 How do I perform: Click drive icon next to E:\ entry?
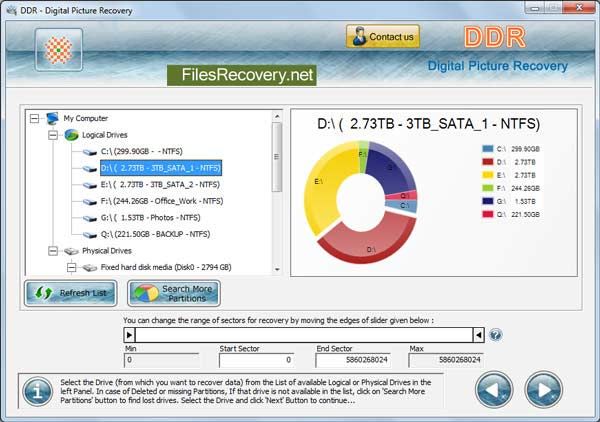90,185
